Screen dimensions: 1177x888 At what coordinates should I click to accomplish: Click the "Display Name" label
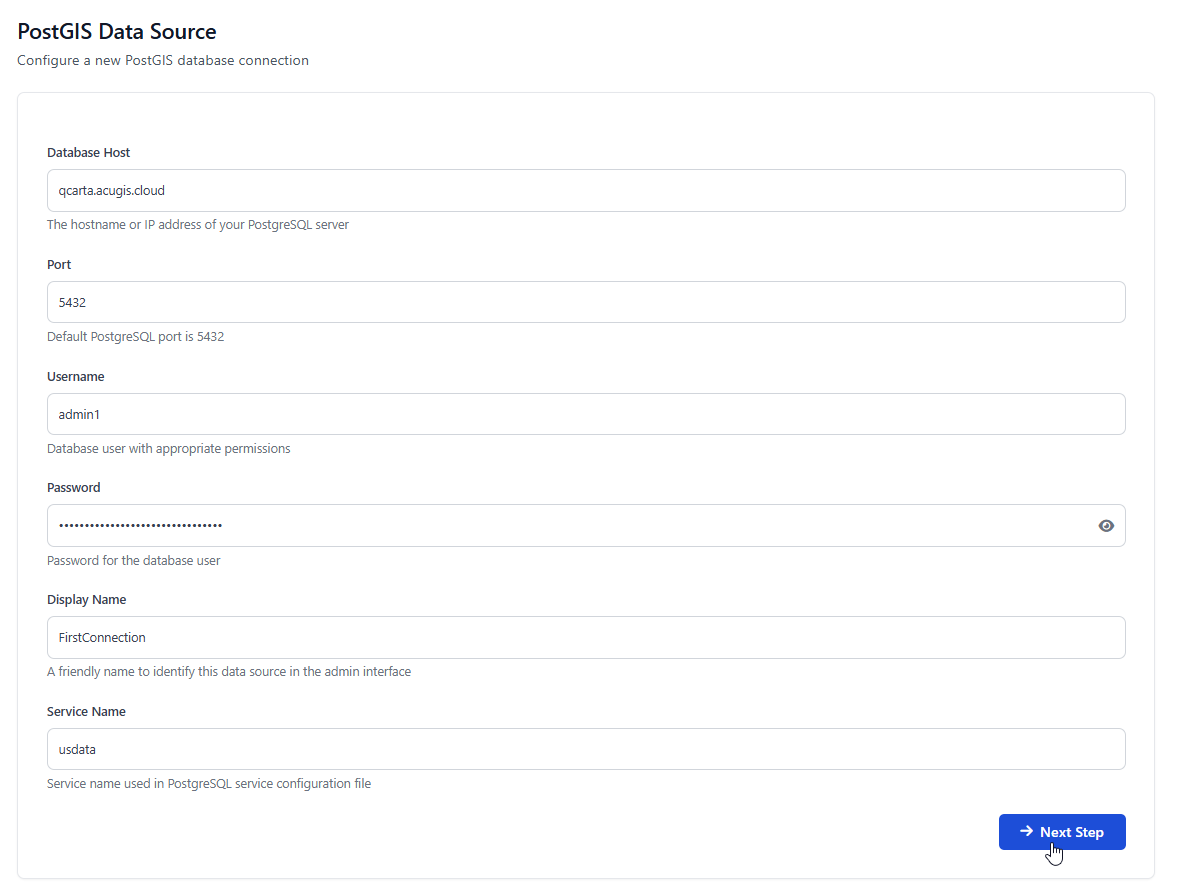(x=87, y=600)
